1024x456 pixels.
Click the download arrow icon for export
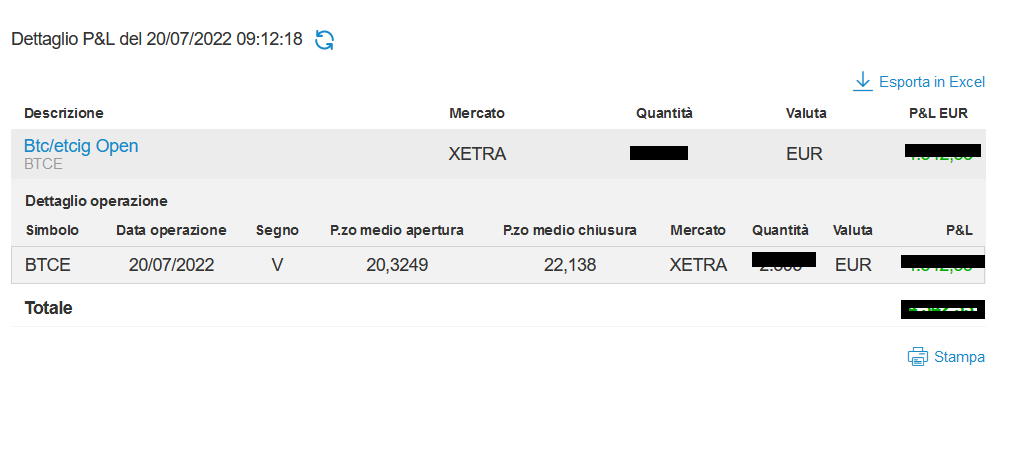coord(863,82)
